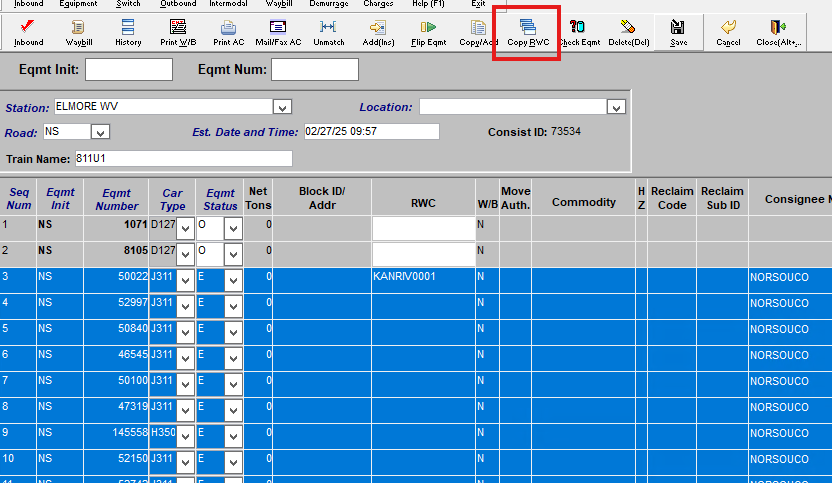
Task: Open the Intermodal menu
Action: tap(228, 4)
